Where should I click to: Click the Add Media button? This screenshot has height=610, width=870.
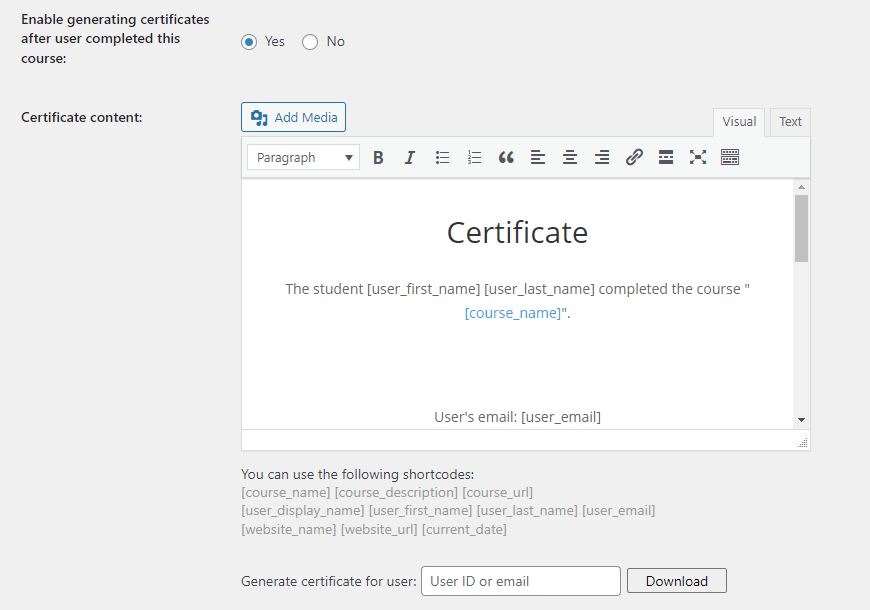click(294, 117)
